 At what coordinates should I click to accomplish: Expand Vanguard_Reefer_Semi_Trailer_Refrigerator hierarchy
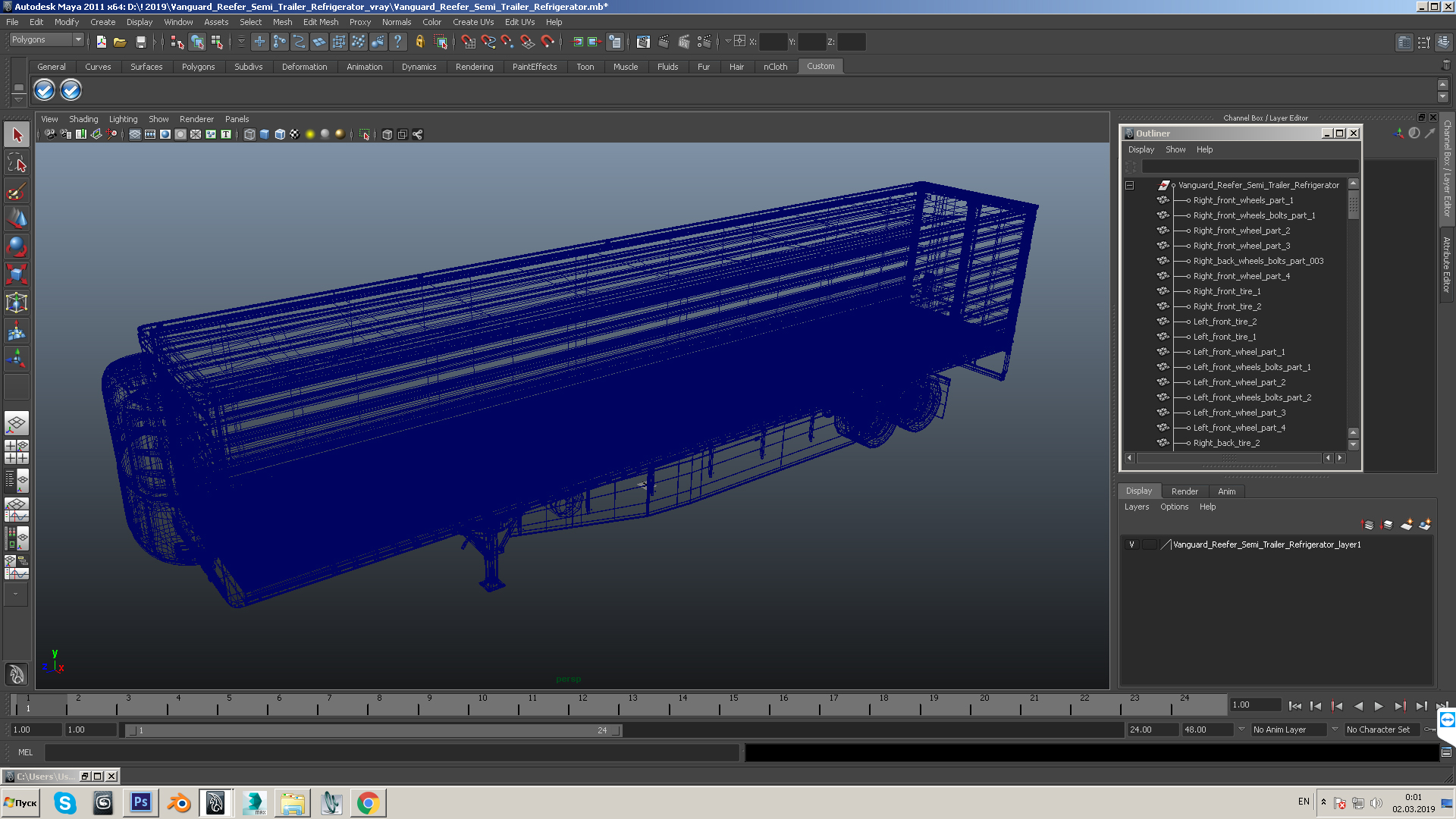1129,184
